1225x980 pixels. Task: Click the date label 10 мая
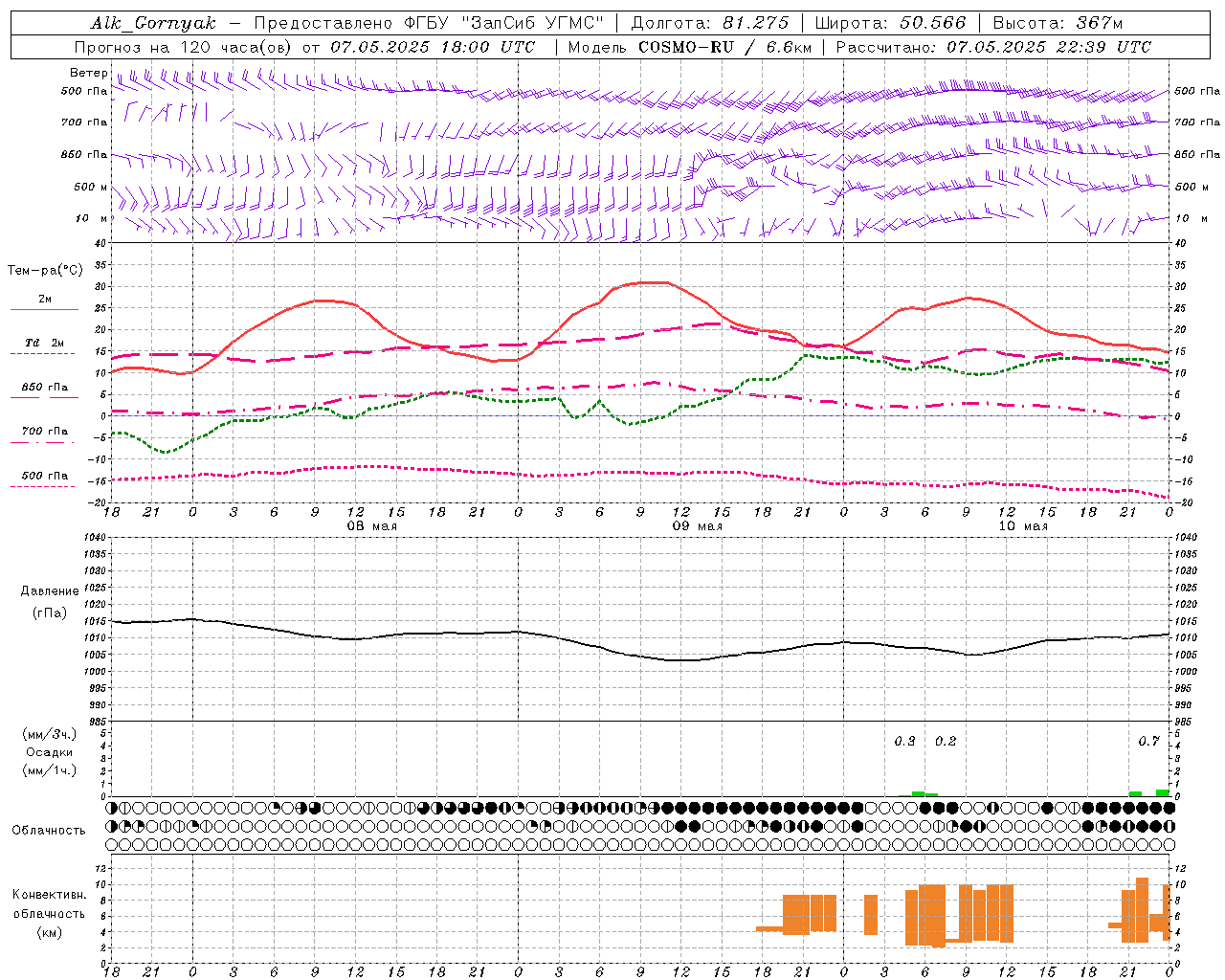coord(1022,526)
